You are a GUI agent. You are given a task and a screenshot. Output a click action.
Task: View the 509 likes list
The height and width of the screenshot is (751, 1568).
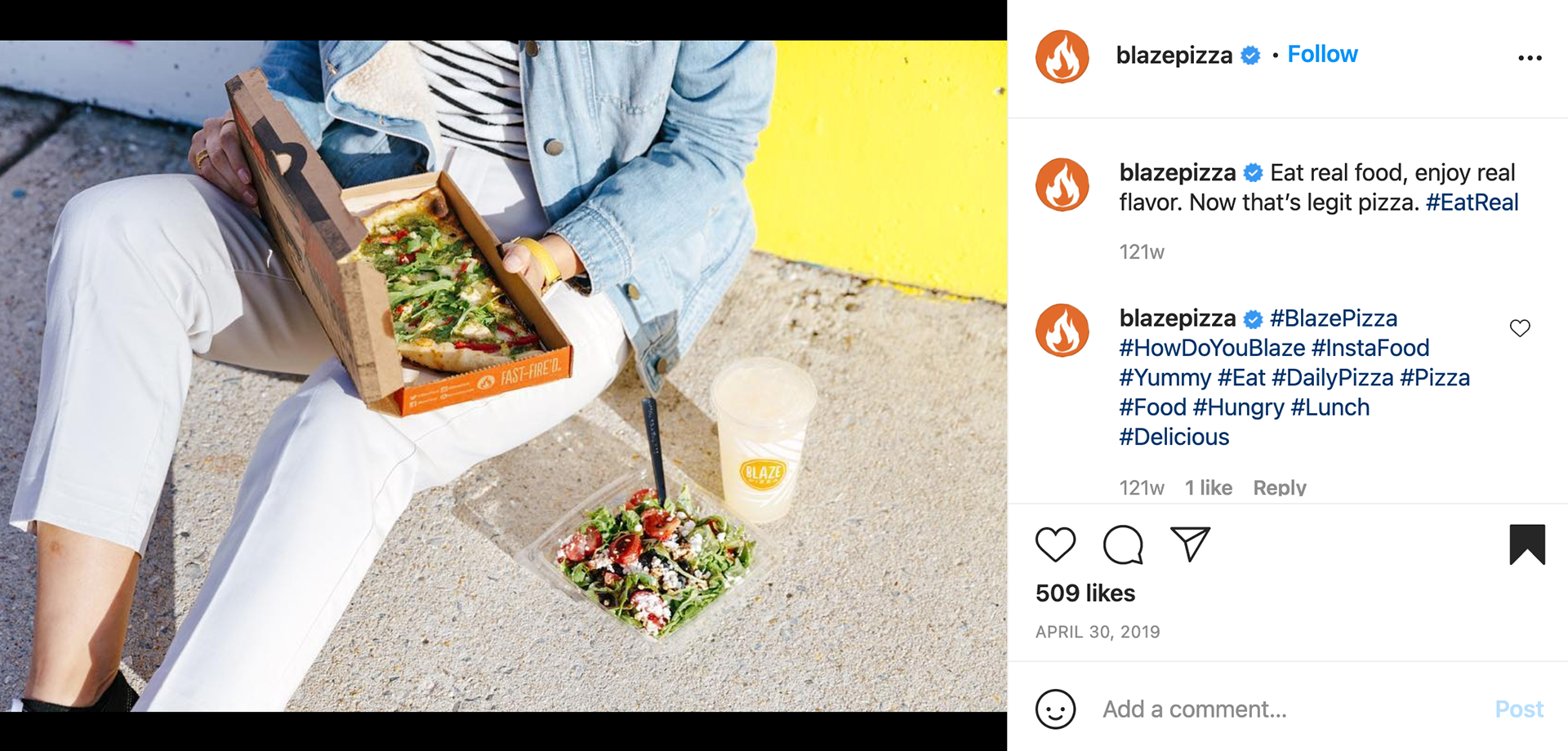coord(1085,593)
